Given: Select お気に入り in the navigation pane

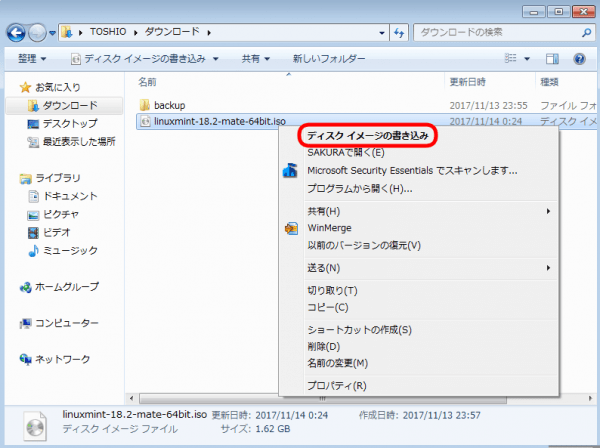Looking at the screenshot, I should [58, 87].
